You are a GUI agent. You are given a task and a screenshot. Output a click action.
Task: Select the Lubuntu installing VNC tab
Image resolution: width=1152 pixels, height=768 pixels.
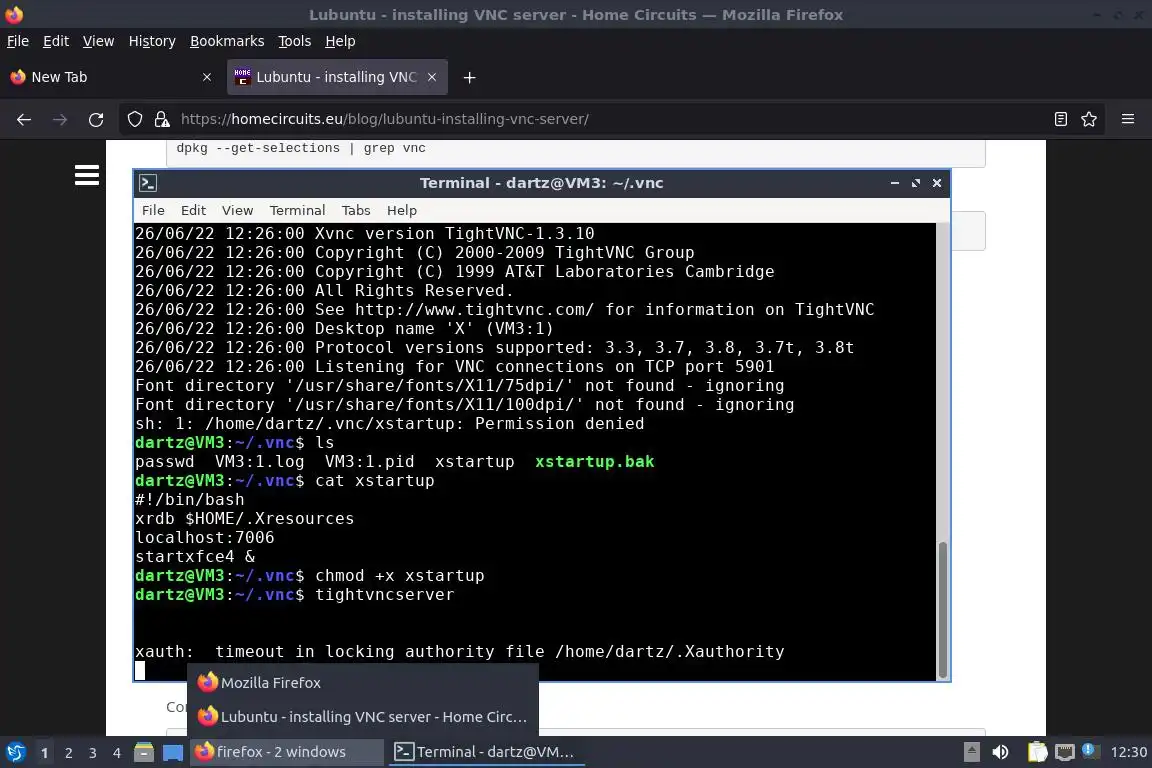click(x=337, y=77)
